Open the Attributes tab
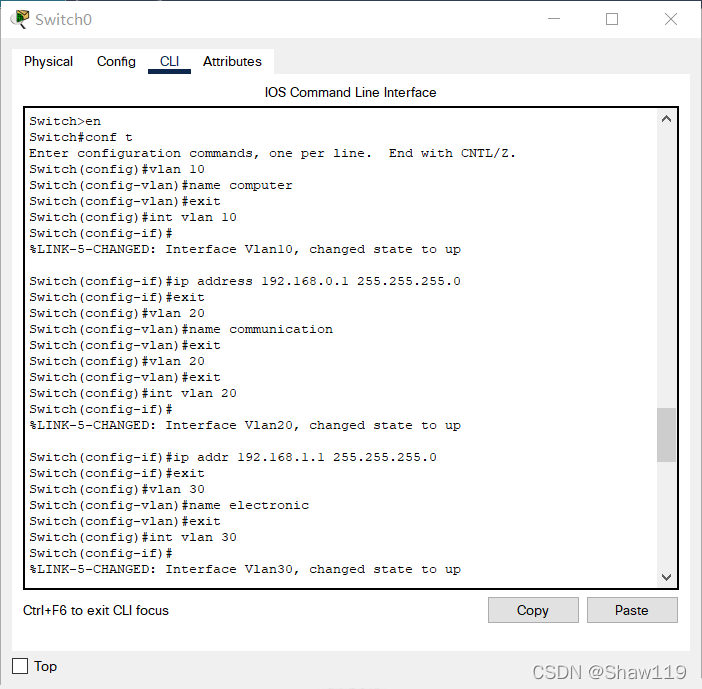 pos(232,61)
